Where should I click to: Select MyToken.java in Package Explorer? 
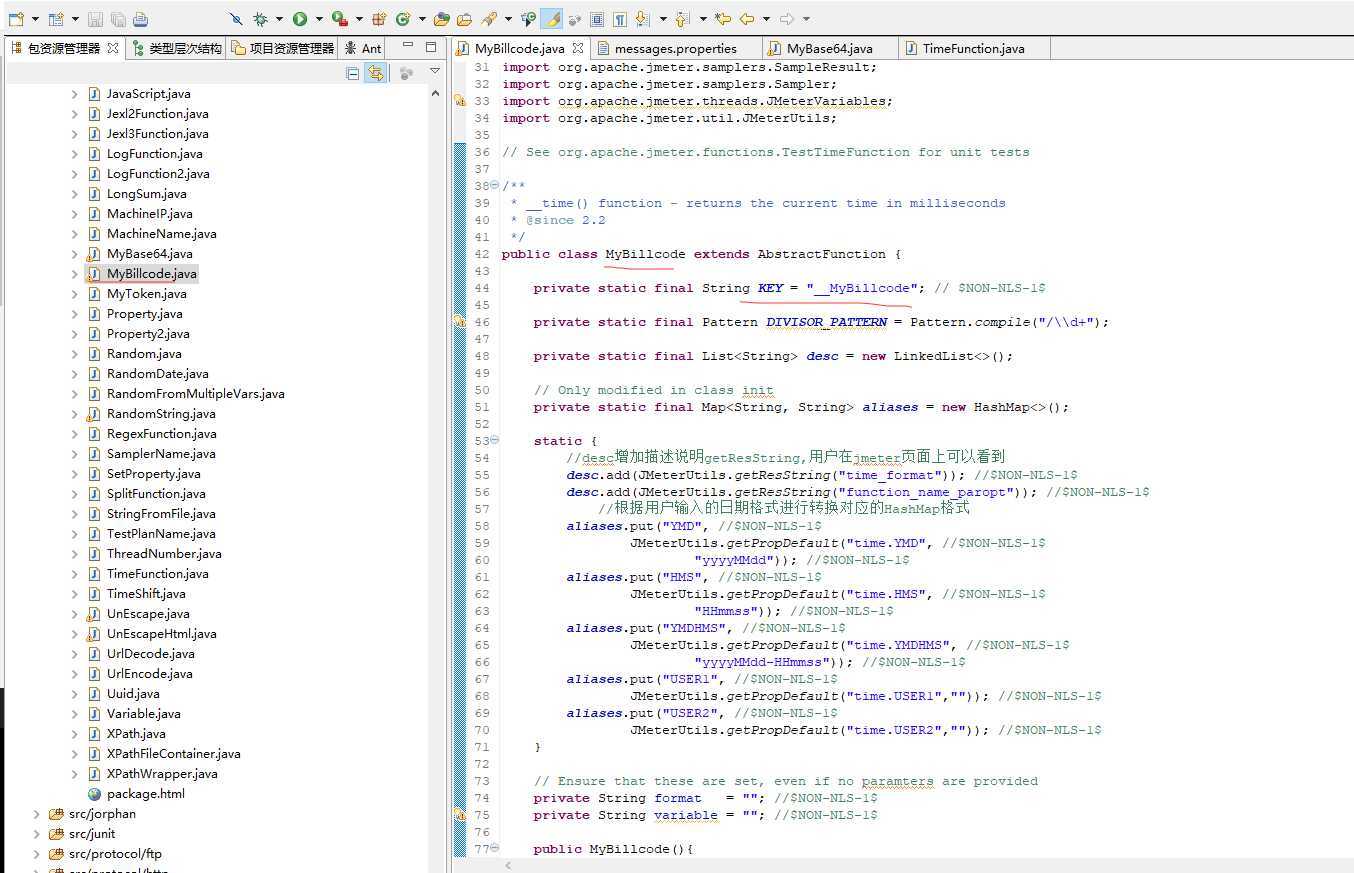[146, 294]
